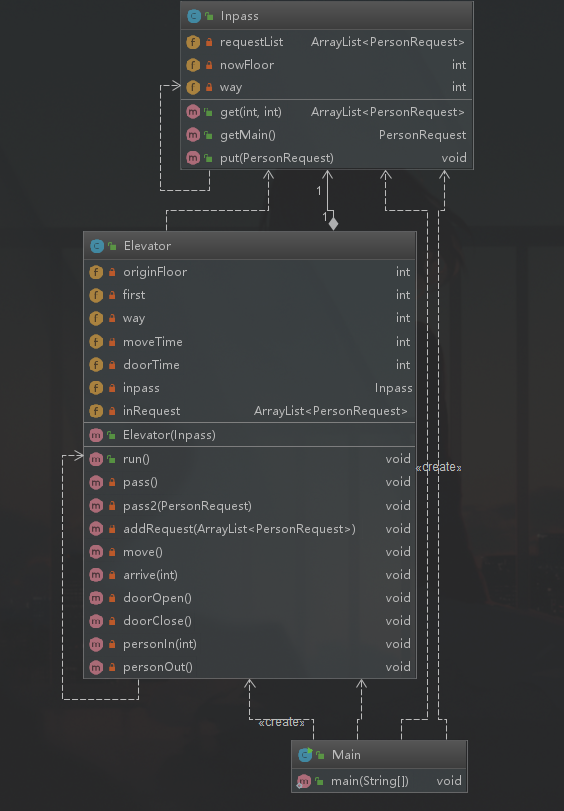Click the public visibility icon of Elevator(Inpass)
This screenshot has width=564, height=811.
(111, 435)
